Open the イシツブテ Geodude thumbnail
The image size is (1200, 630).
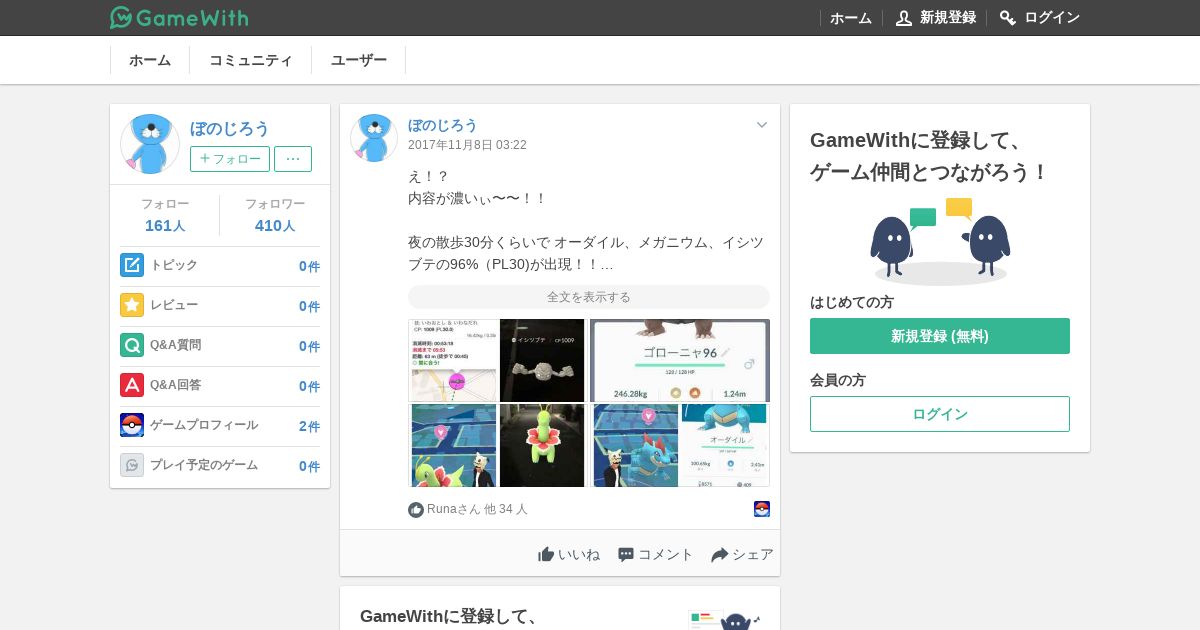pyautogui.click(x=542, y=360)
